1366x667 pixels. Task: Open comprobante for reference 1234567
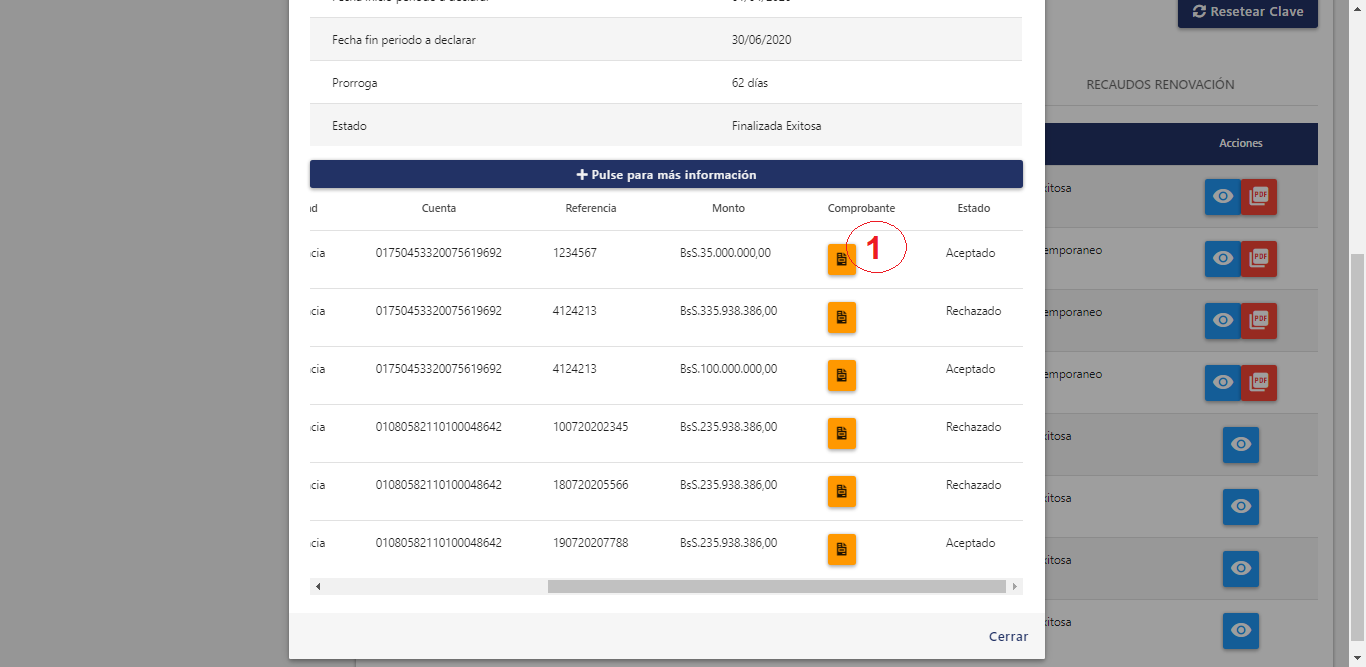click(841, 259)
